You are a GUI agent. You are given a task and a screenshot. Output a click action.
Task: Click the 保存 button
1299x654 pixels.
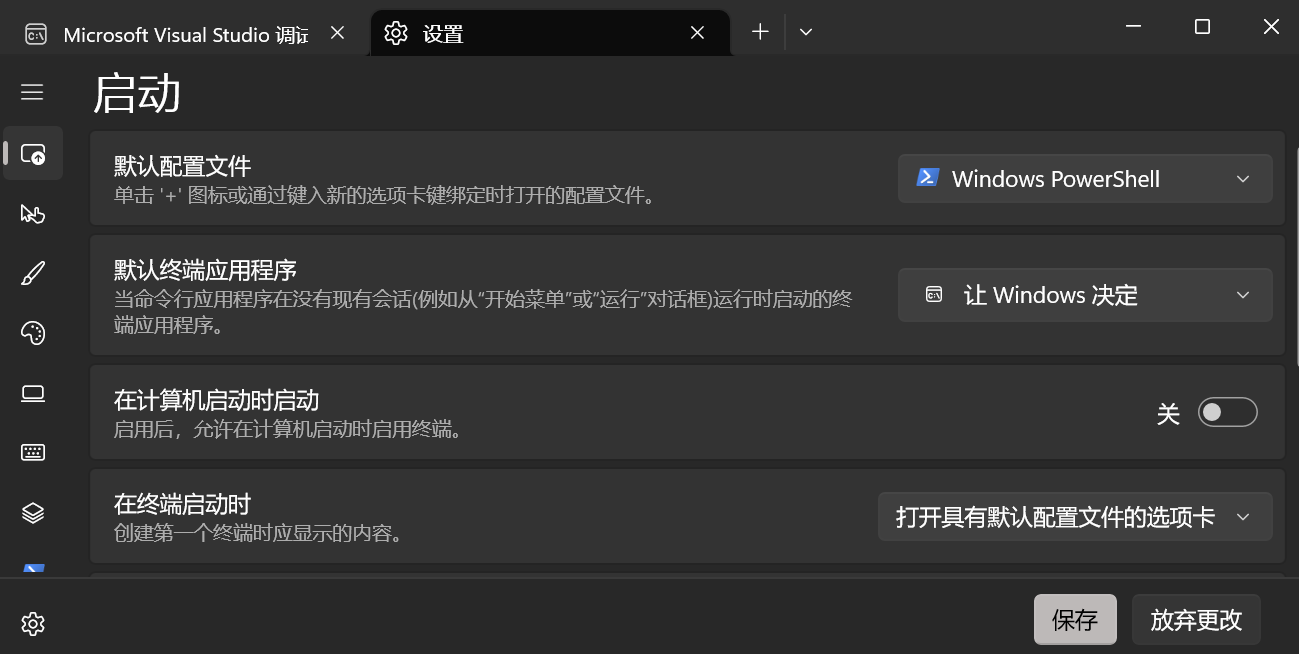(1075, 620)
